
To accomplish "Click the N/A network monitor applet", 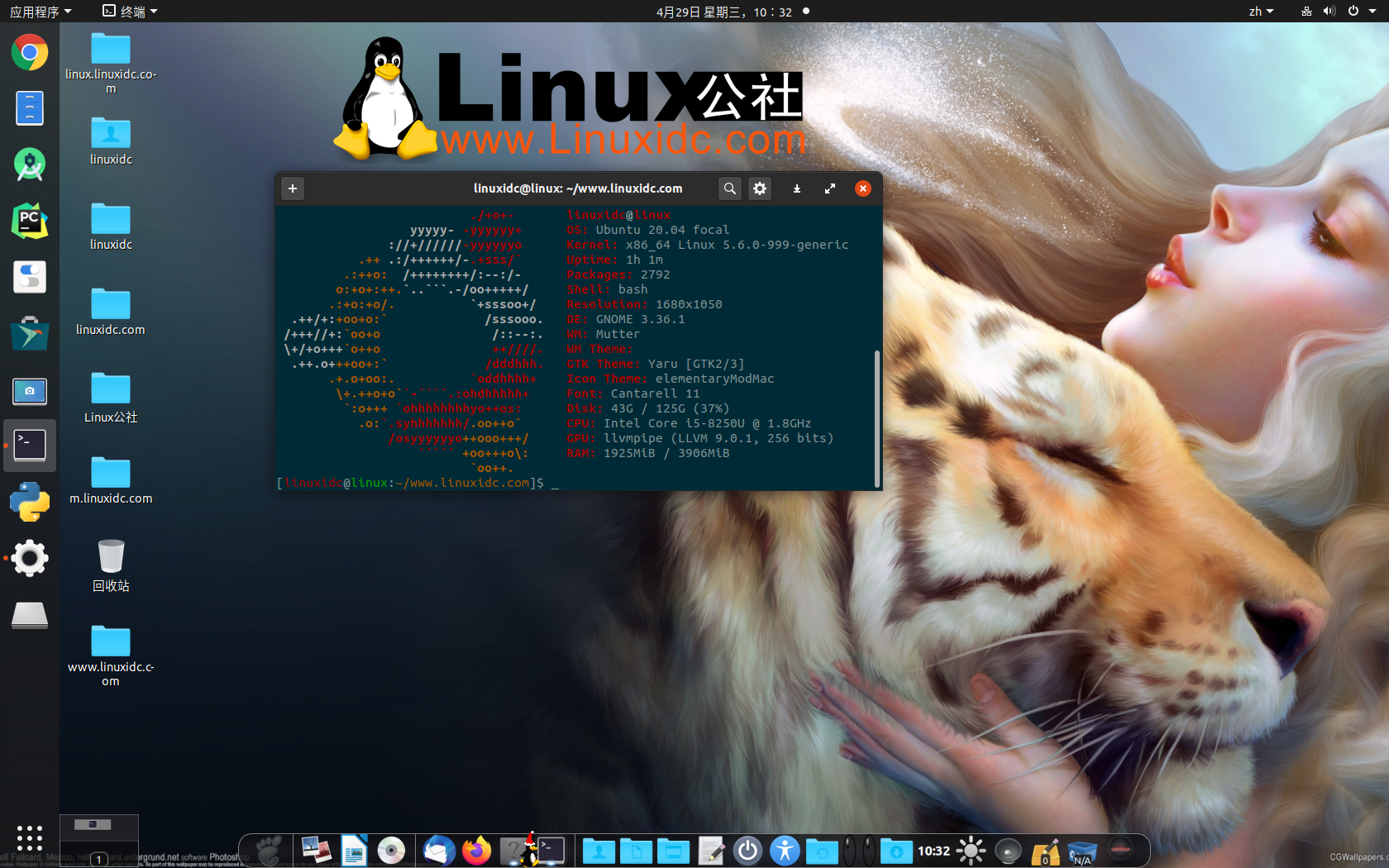I will coord(1082,852).
